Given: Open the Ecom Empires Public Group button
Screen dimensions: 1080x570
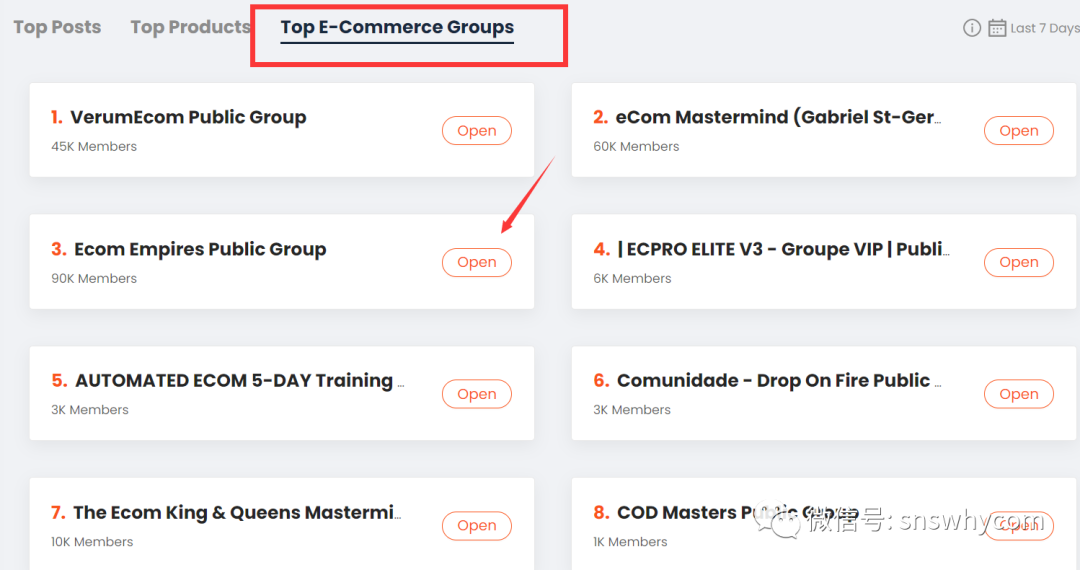Looking at the screenshot, I should 477,262.
